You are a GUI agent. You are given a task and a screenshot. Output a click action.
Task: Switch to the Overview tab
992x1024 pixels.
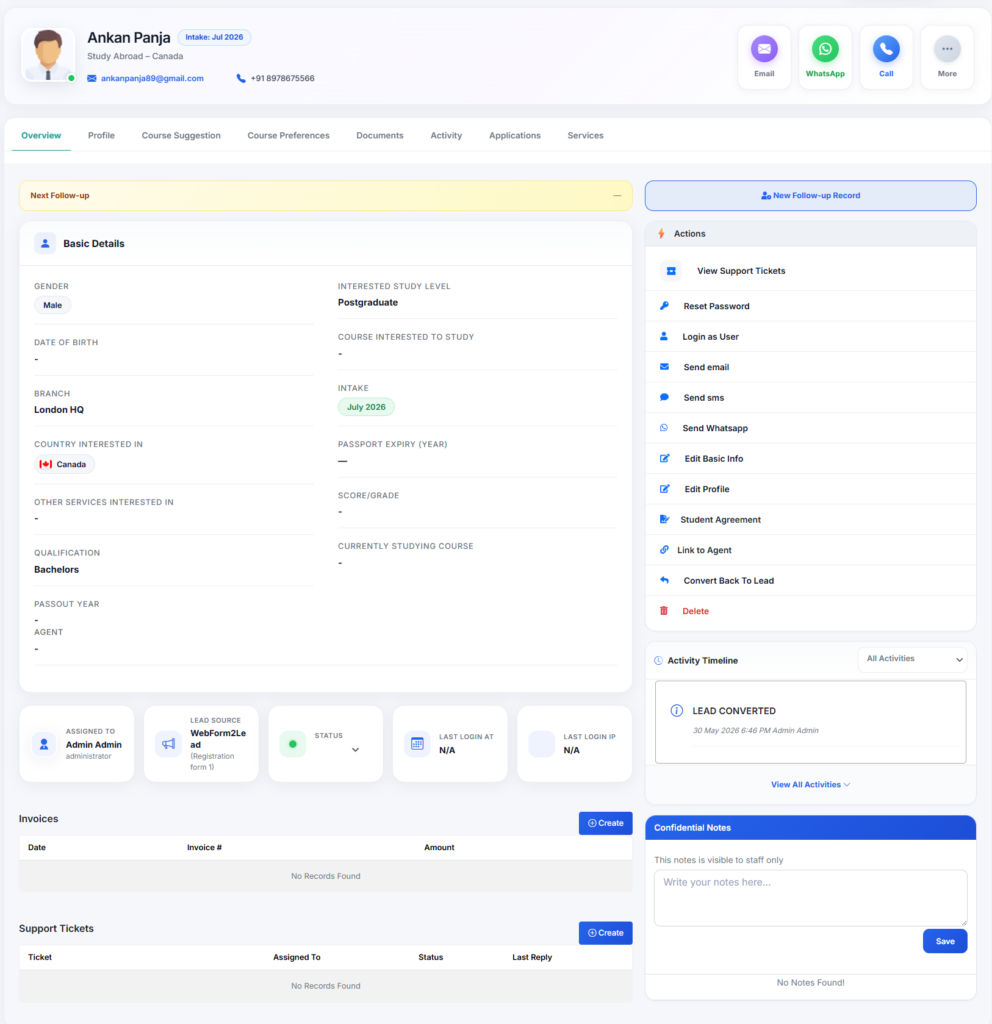pyautogui.click(x=41, y=135)
